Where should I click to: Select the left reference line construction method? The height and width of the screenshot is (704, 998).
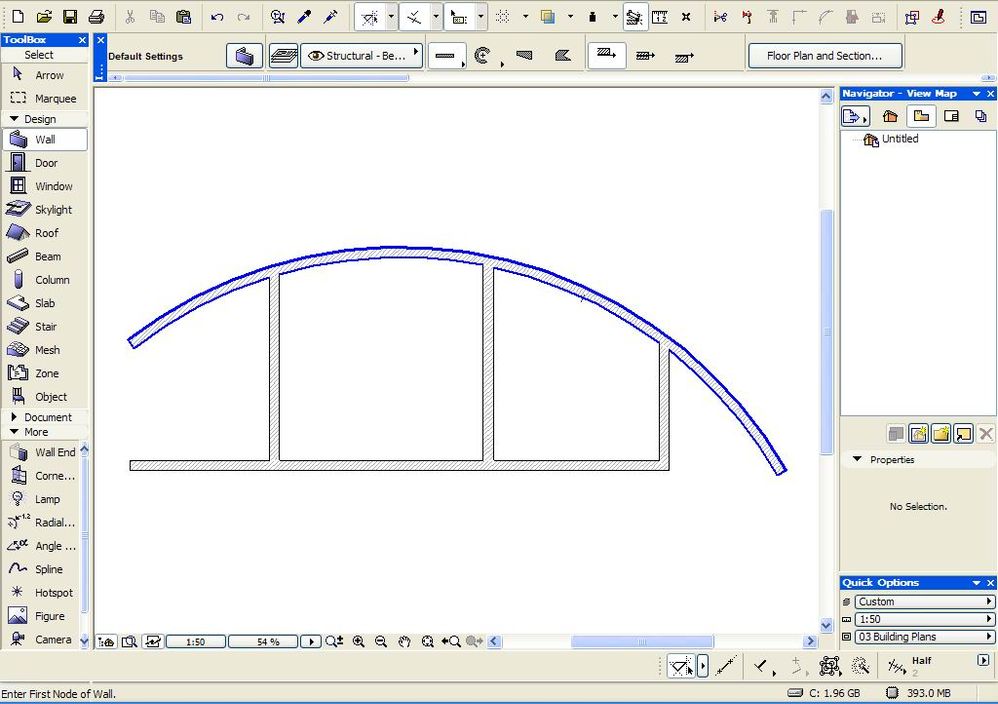(607, 55)
